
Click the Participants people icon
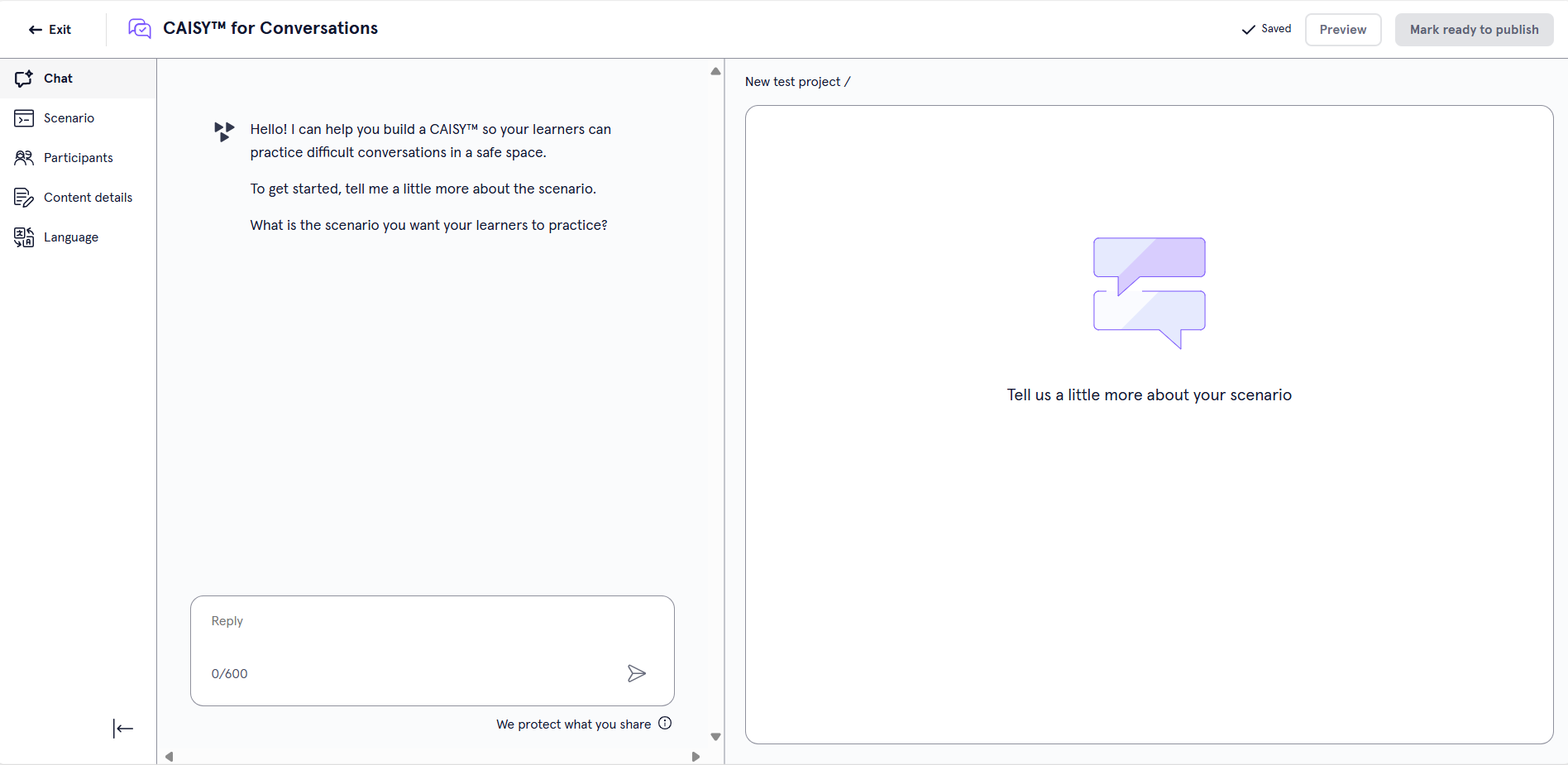click(24, 158)
